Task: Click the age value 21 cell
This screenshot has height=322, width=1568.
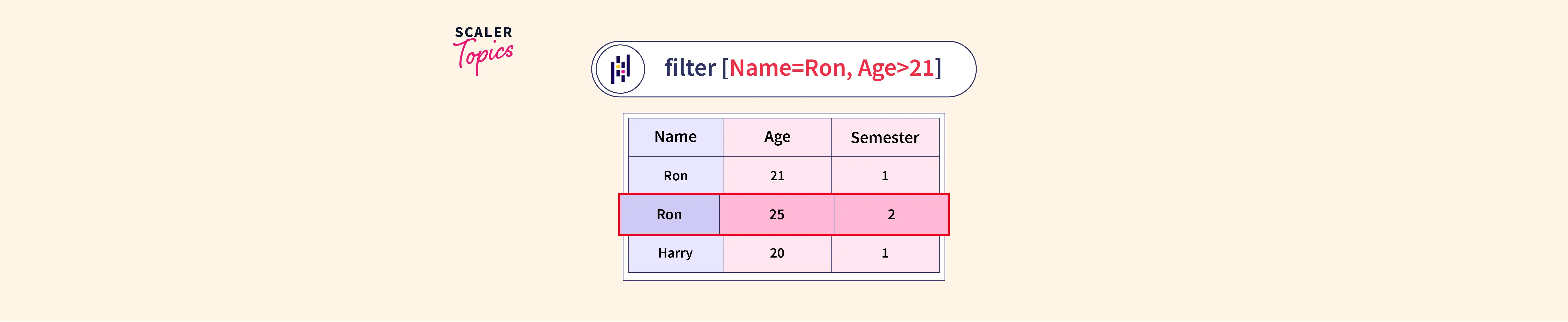Action: pos(777,176)
